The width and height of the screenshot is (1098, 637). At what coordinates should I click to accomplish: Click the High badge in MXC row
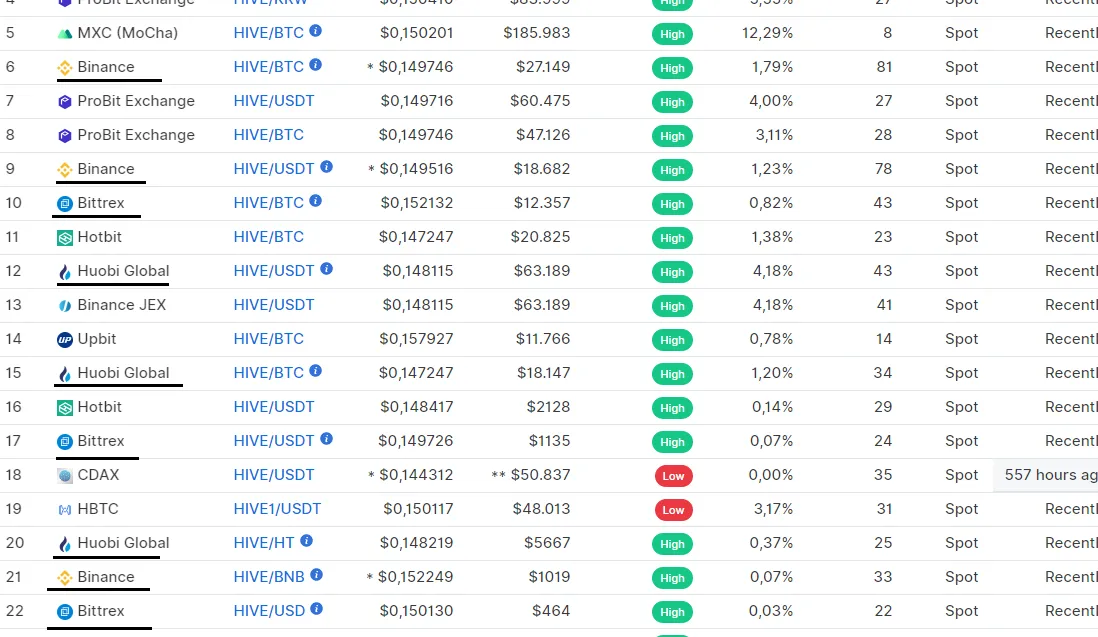tap(672, 34)
